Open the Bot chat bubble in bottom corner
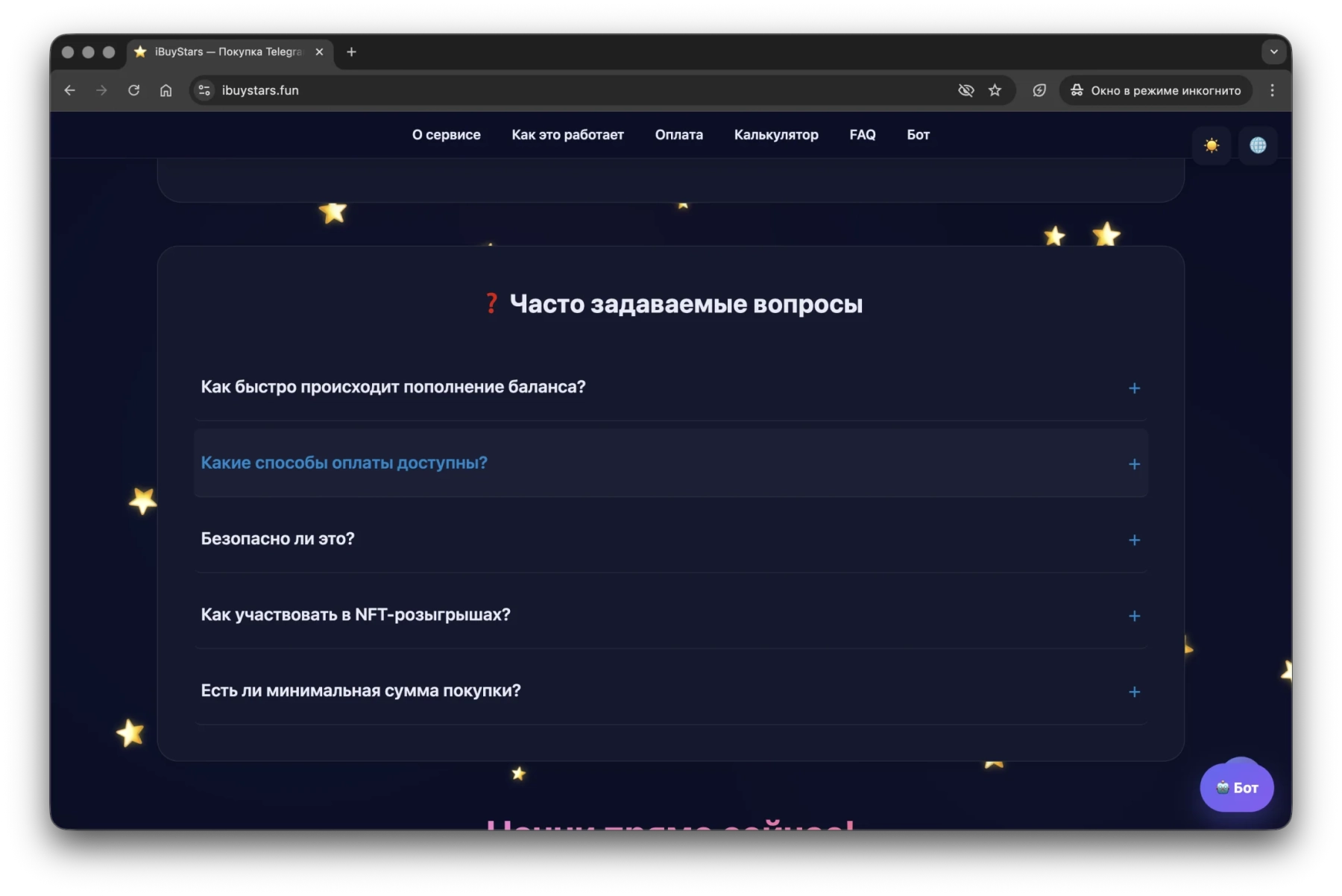 pyautogui.click(x=1236, y=786)
